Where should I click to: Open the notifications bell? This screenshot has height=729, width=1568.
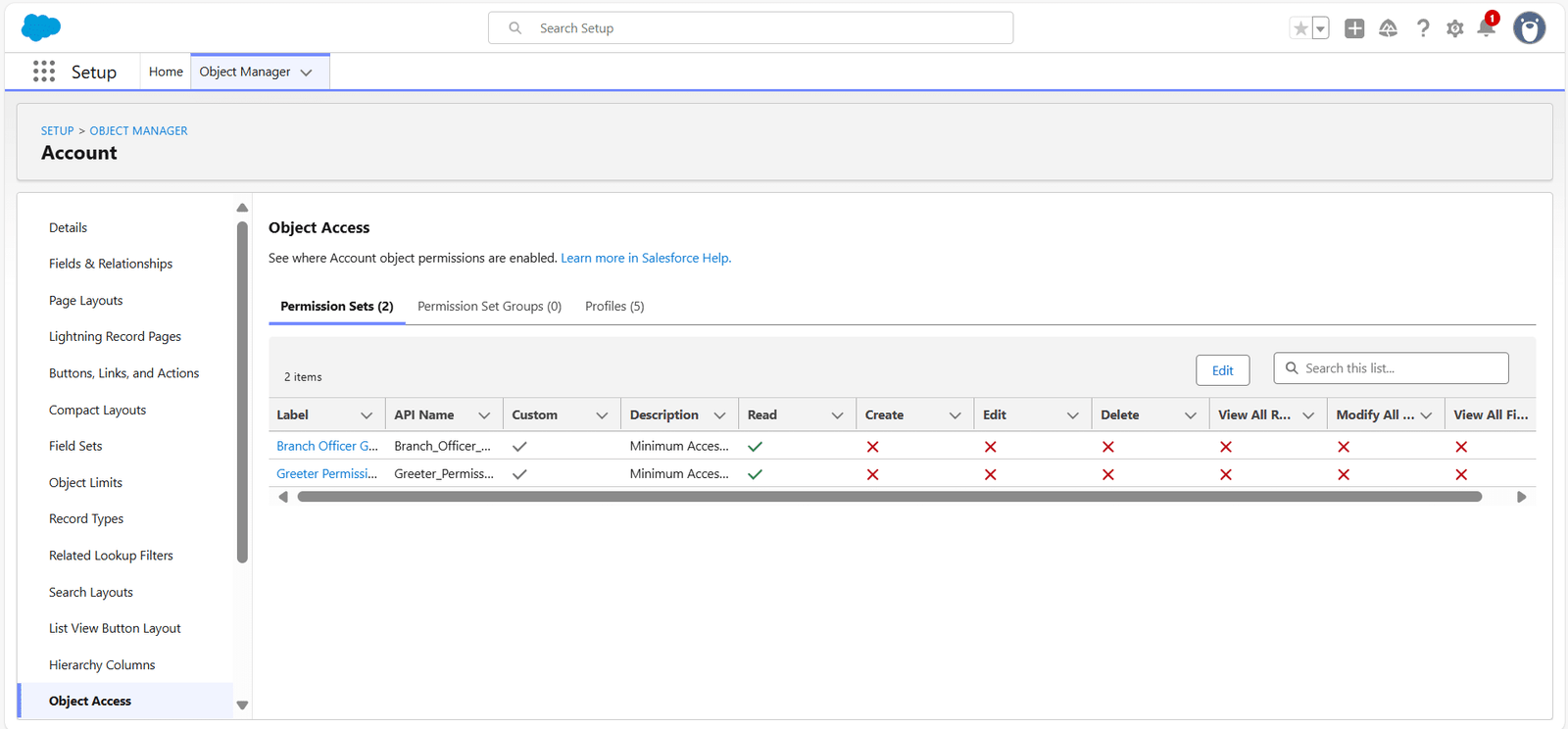(x=1486, y=28)
